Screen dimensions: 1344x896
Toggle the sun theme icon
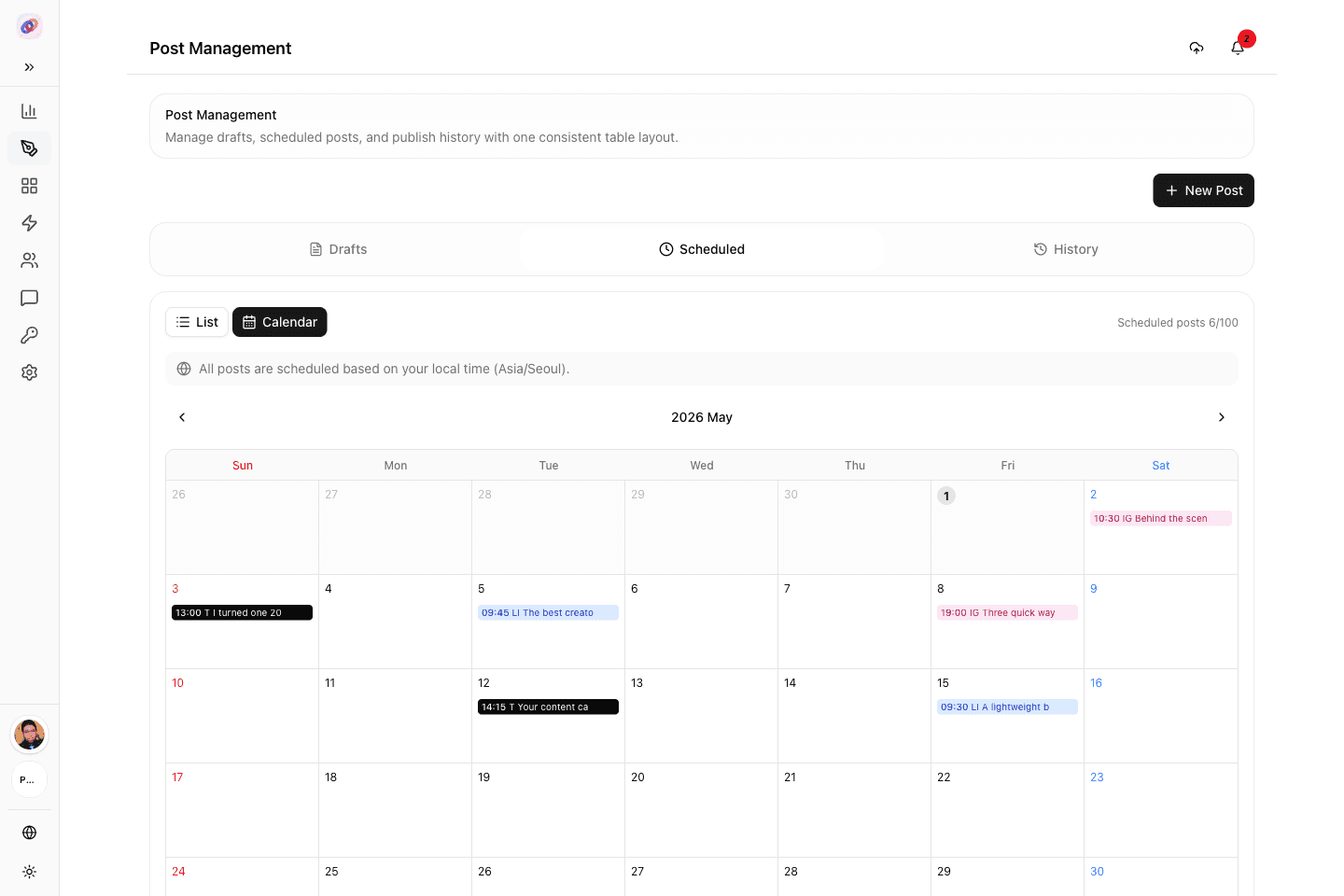pos(29,872)
